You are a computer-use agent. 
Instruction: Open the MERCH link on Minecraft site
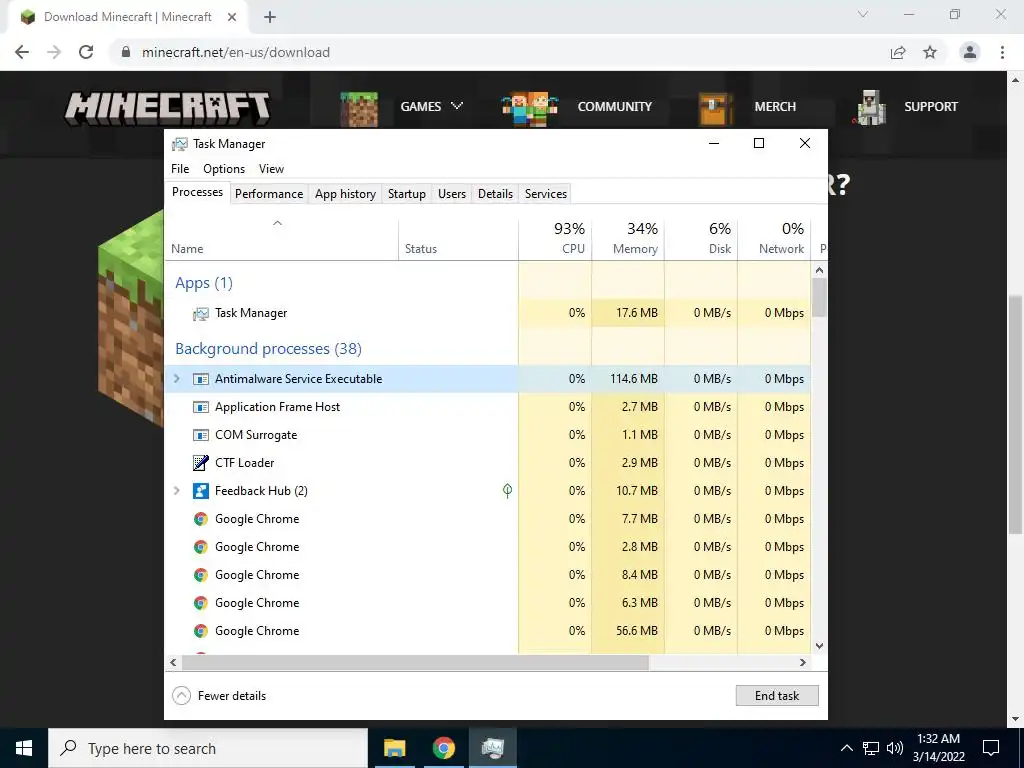click(x=775, y=106)
